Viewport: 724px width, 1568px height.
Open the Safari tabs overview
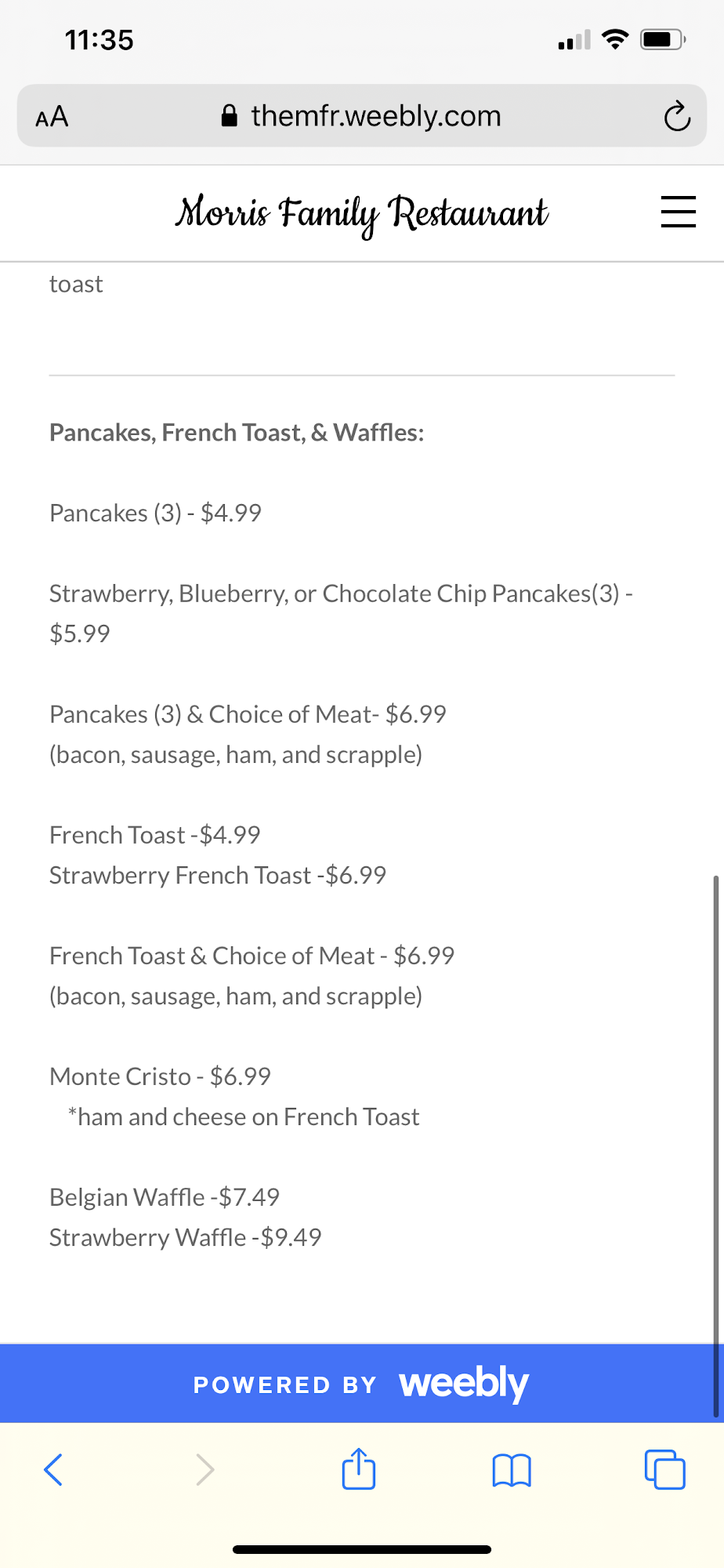coord(664,1469)
